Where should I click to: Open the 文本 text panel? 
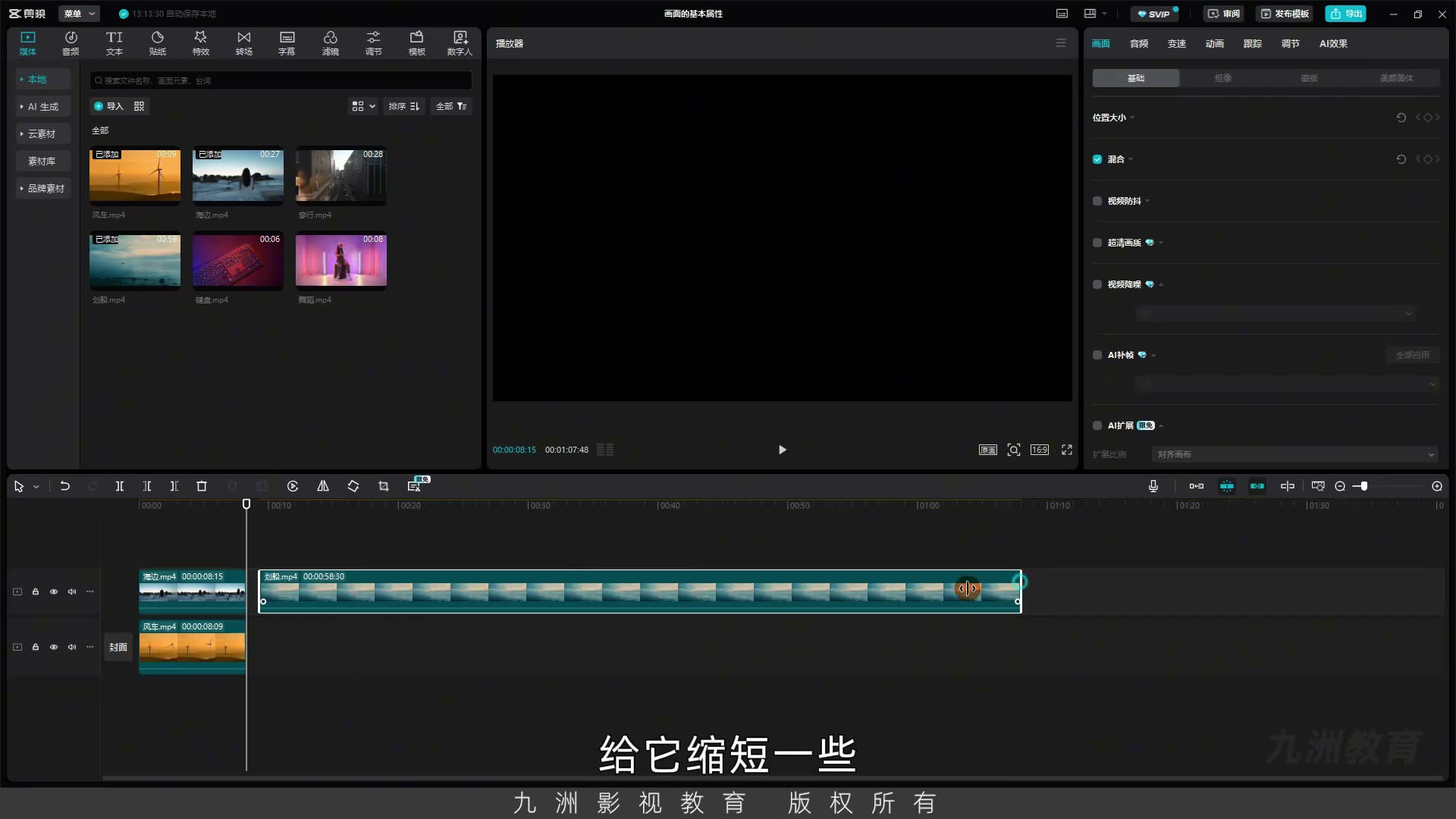click(115, 43)
